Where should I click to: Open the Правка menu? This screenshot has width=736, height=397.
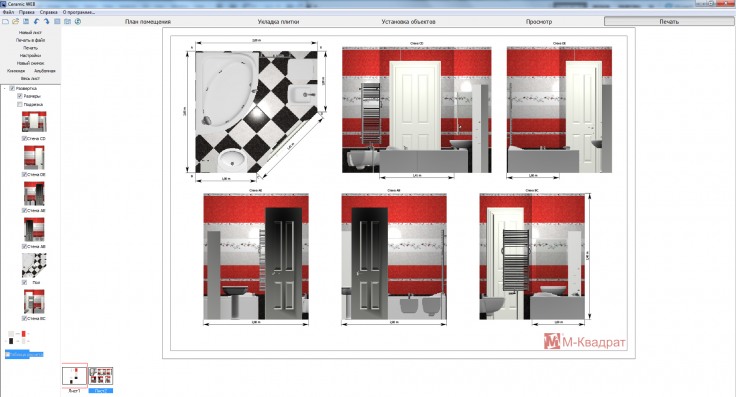(x=27, y=12)
